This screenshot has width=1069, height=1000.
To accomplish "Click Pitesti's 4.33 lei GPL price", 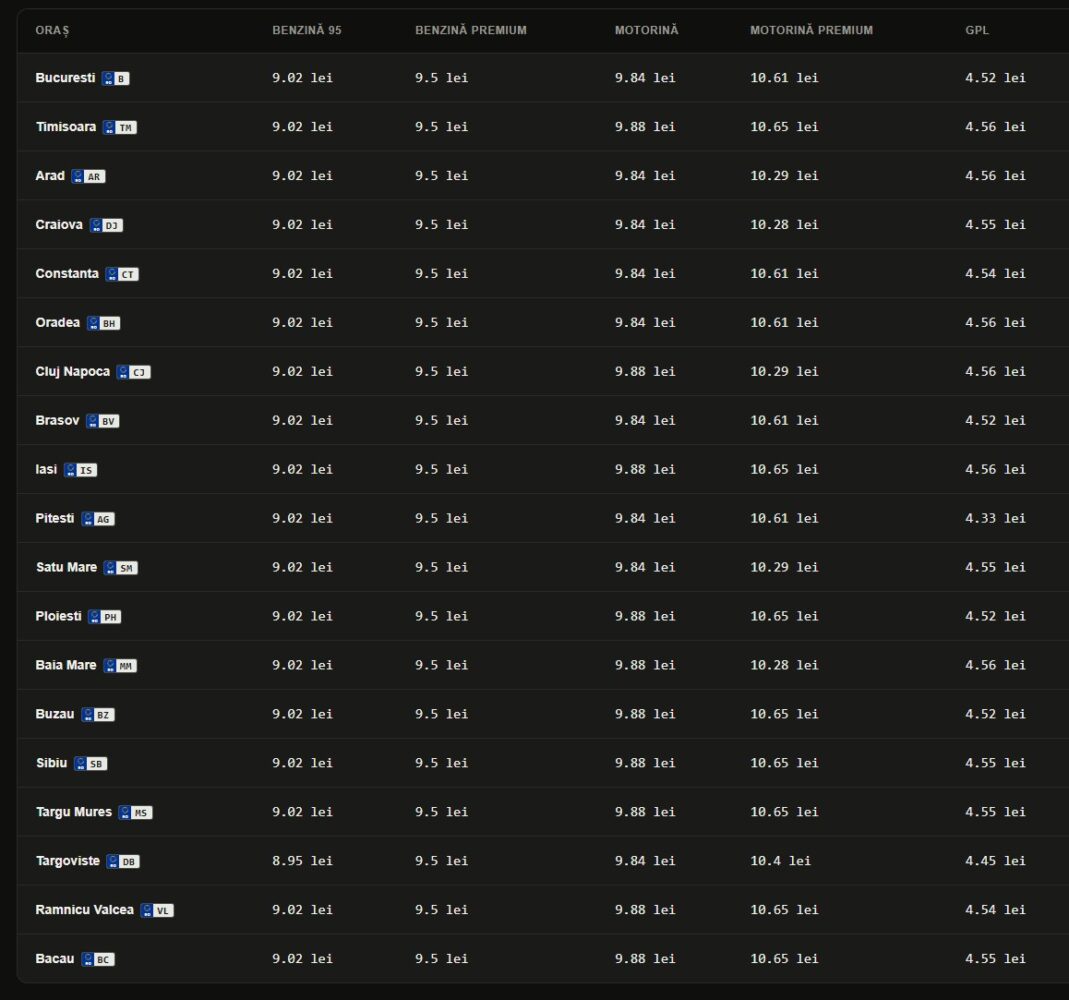I will (x=995, y=519).
